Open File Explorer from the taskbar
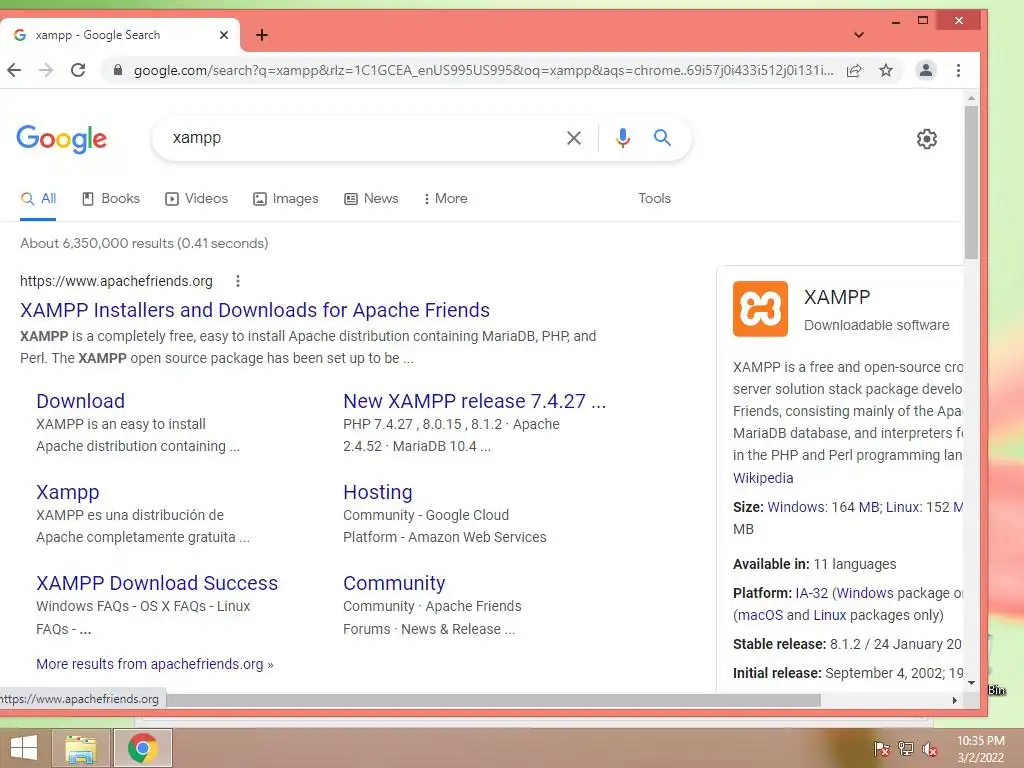Viewport: 1024px width, 768px height. click(x=81, y=748)
